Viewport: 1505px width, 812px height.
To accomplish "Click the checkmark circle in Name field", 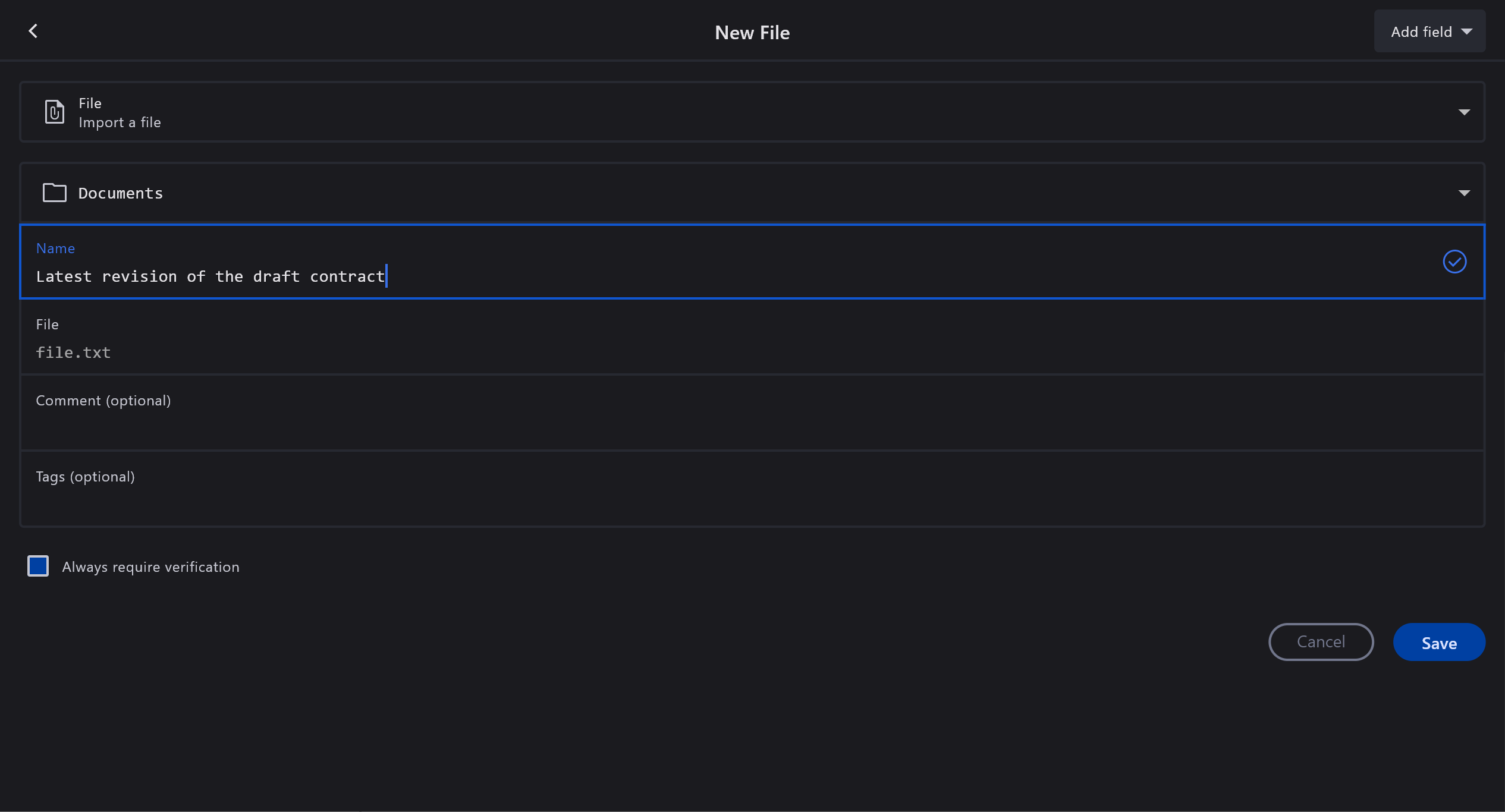I will coord(1454,262).
